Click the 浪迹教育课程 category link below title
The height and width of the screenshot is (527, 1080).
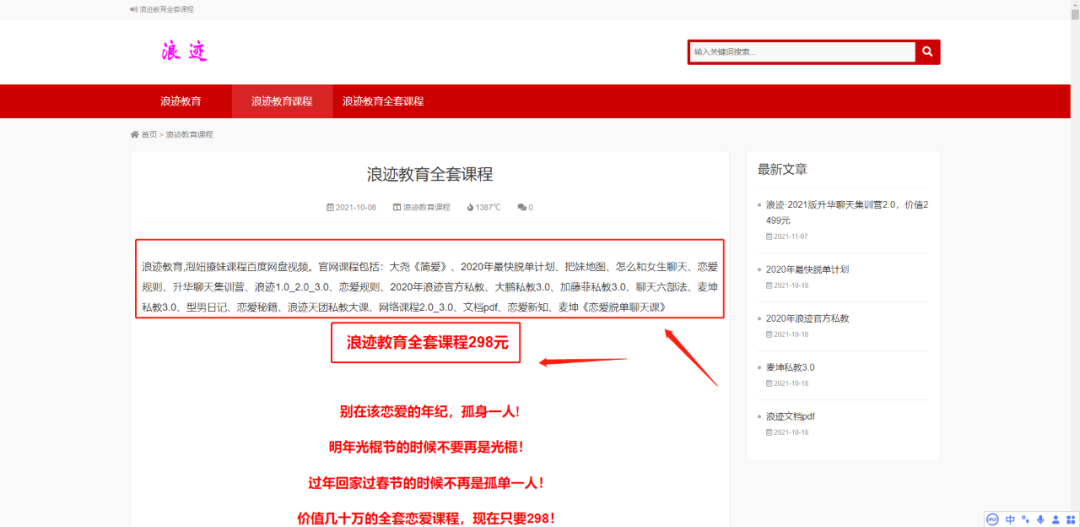coord(426,207)
